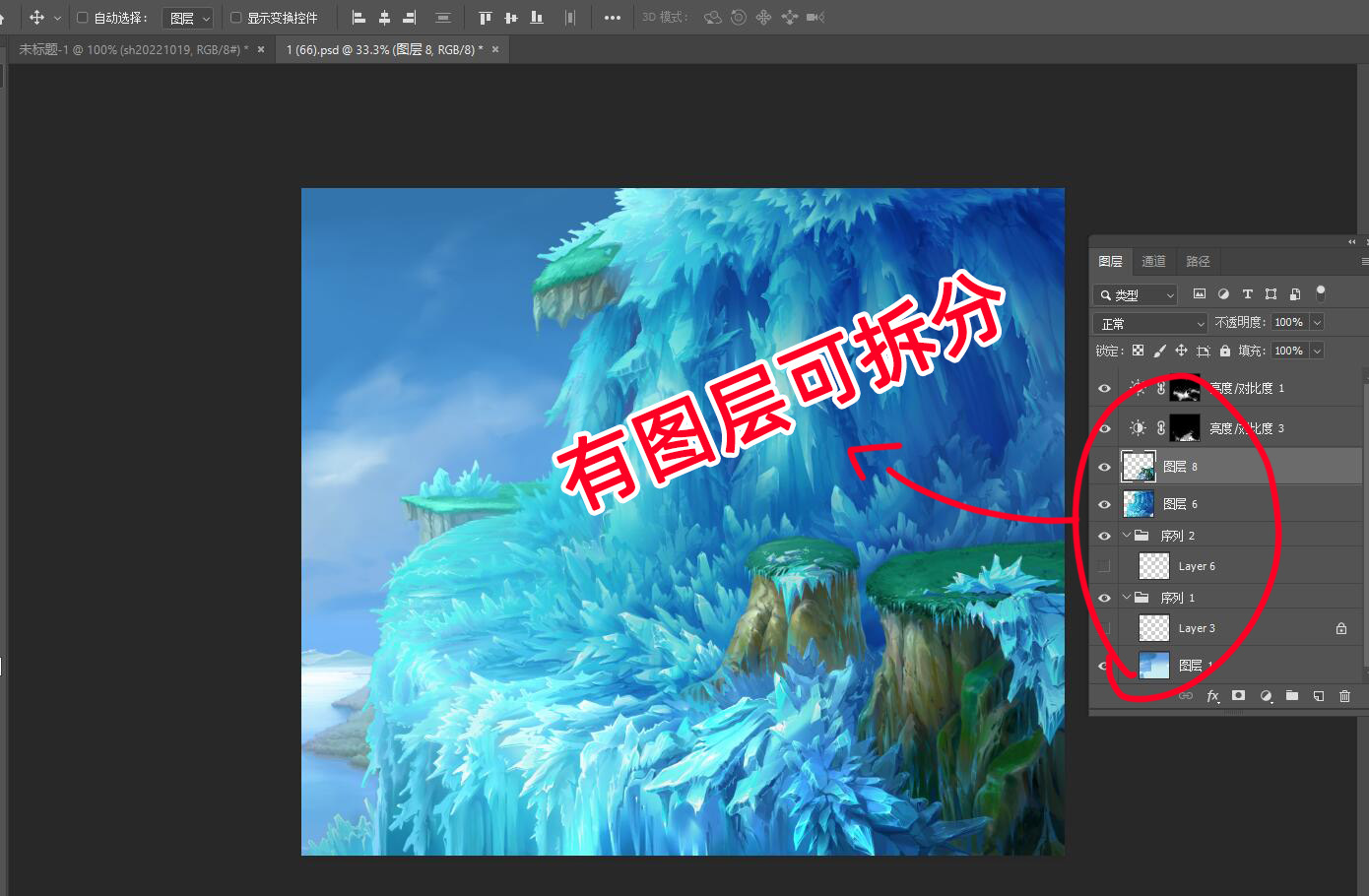1369x896 pixels.
Task: Click the lock all padlock icon
Action: [1224, 351]
